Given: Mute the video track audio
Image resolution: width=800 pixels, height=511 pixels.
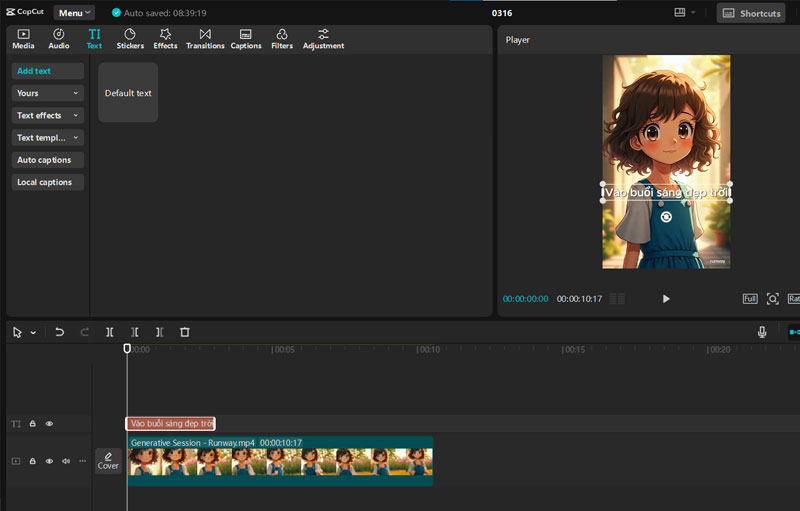Looking at the screenshot, I should click(66, 461).
